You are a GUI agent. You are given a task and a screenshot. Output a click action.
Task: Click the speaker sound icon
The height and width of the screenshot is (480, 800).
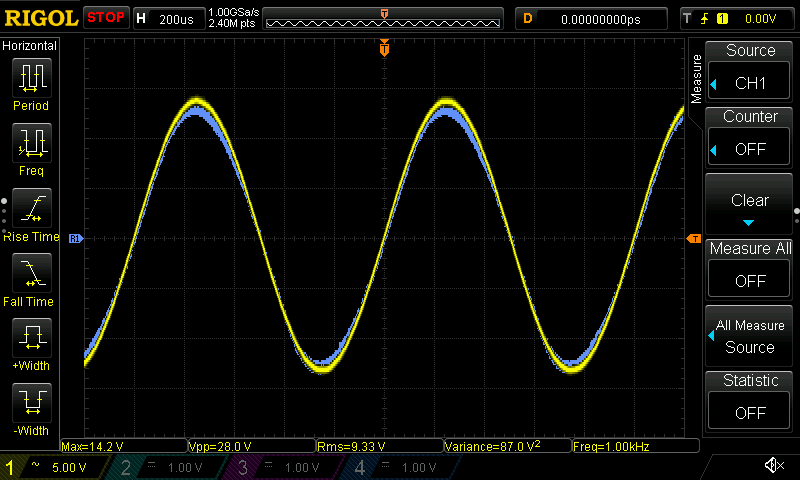pyautogui.click(x=773, y=466)
